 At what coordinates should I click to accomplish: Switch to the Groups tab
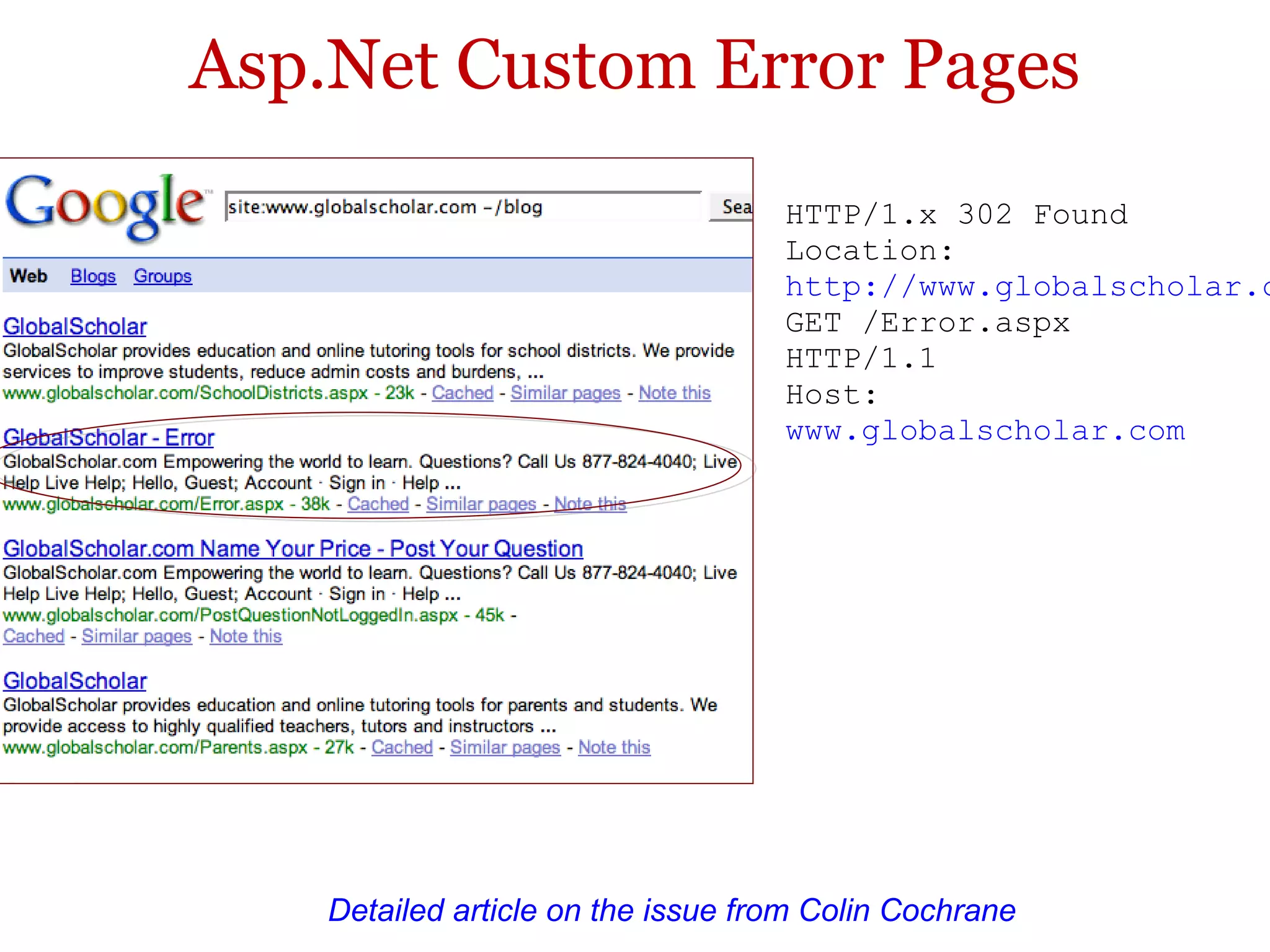163,276
